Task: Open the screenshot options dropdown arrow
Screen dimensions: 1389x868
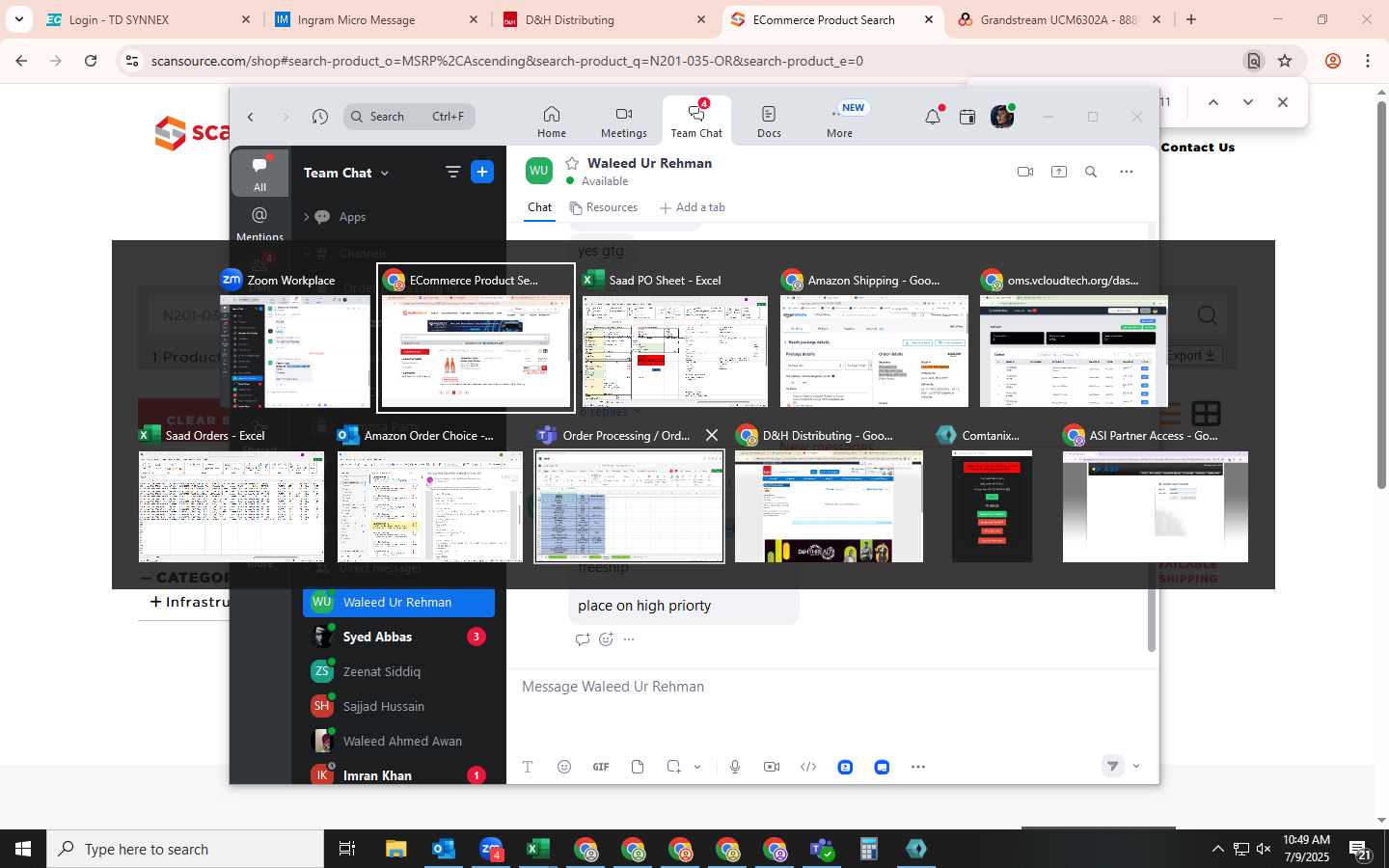Action: [696, 767]
